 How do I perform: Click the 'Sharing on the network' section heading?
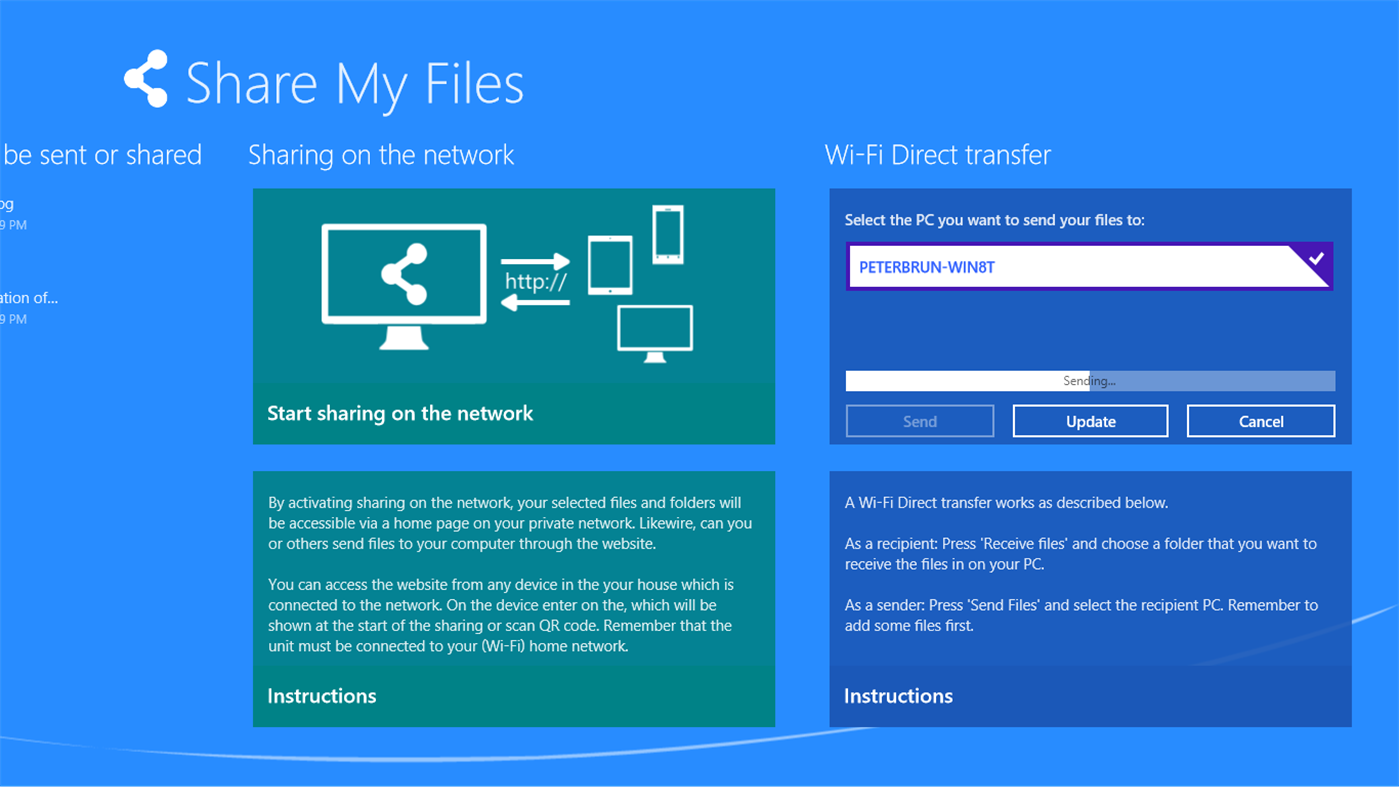click(x=381, y=154)
